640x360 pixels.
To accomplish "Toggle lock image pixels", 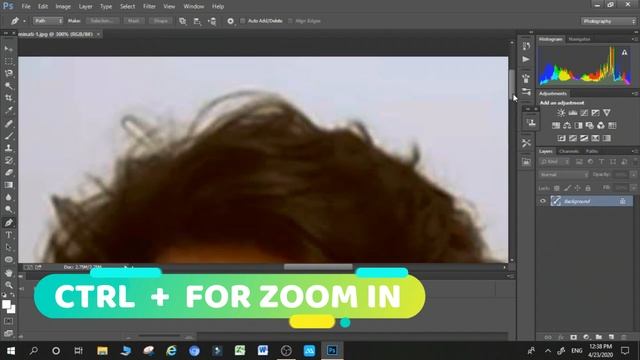I will click(567, 188).
